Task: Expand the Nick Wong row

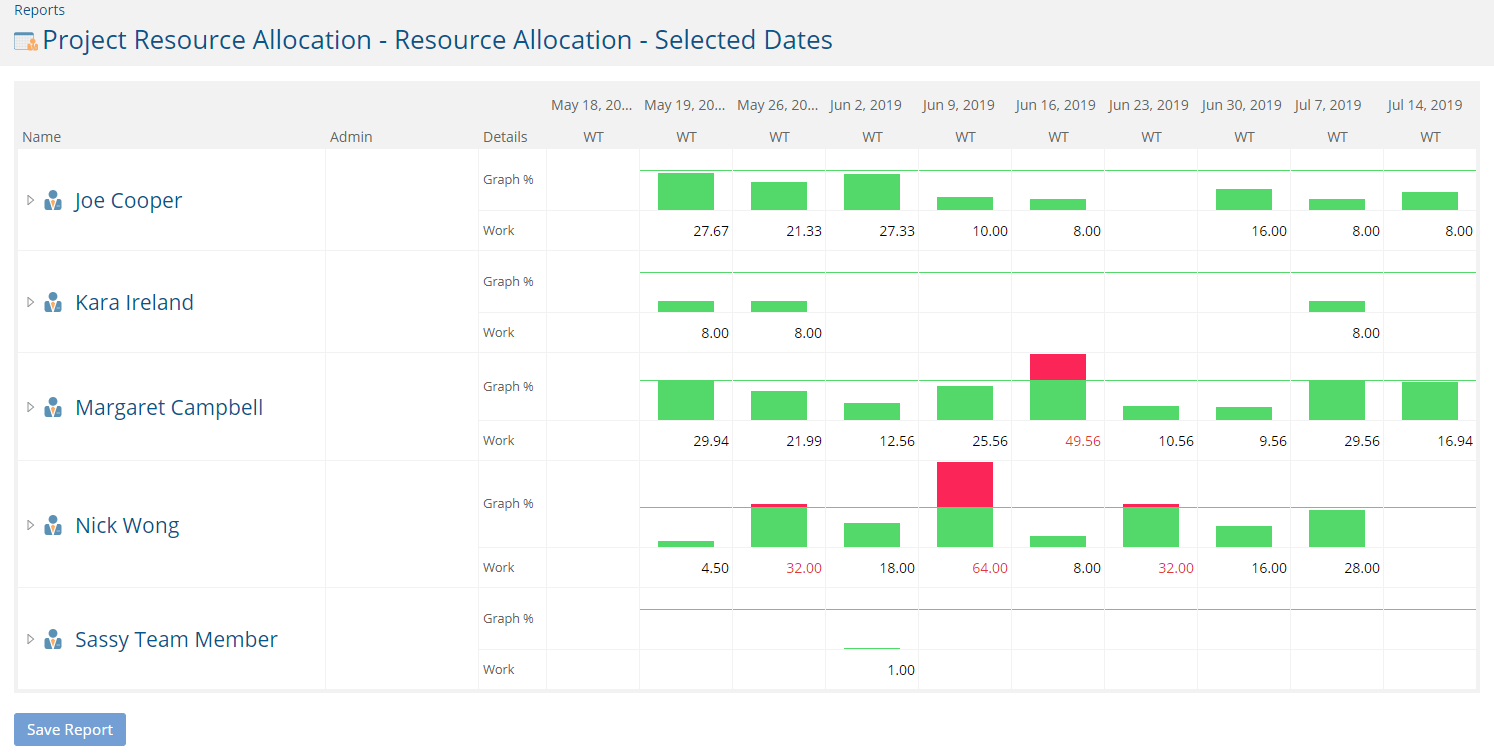Action: click(x=30, y=525)
